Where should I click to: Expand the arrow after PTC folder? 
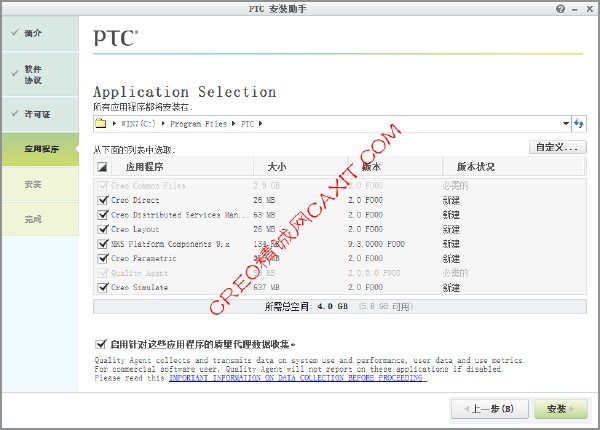261,124
